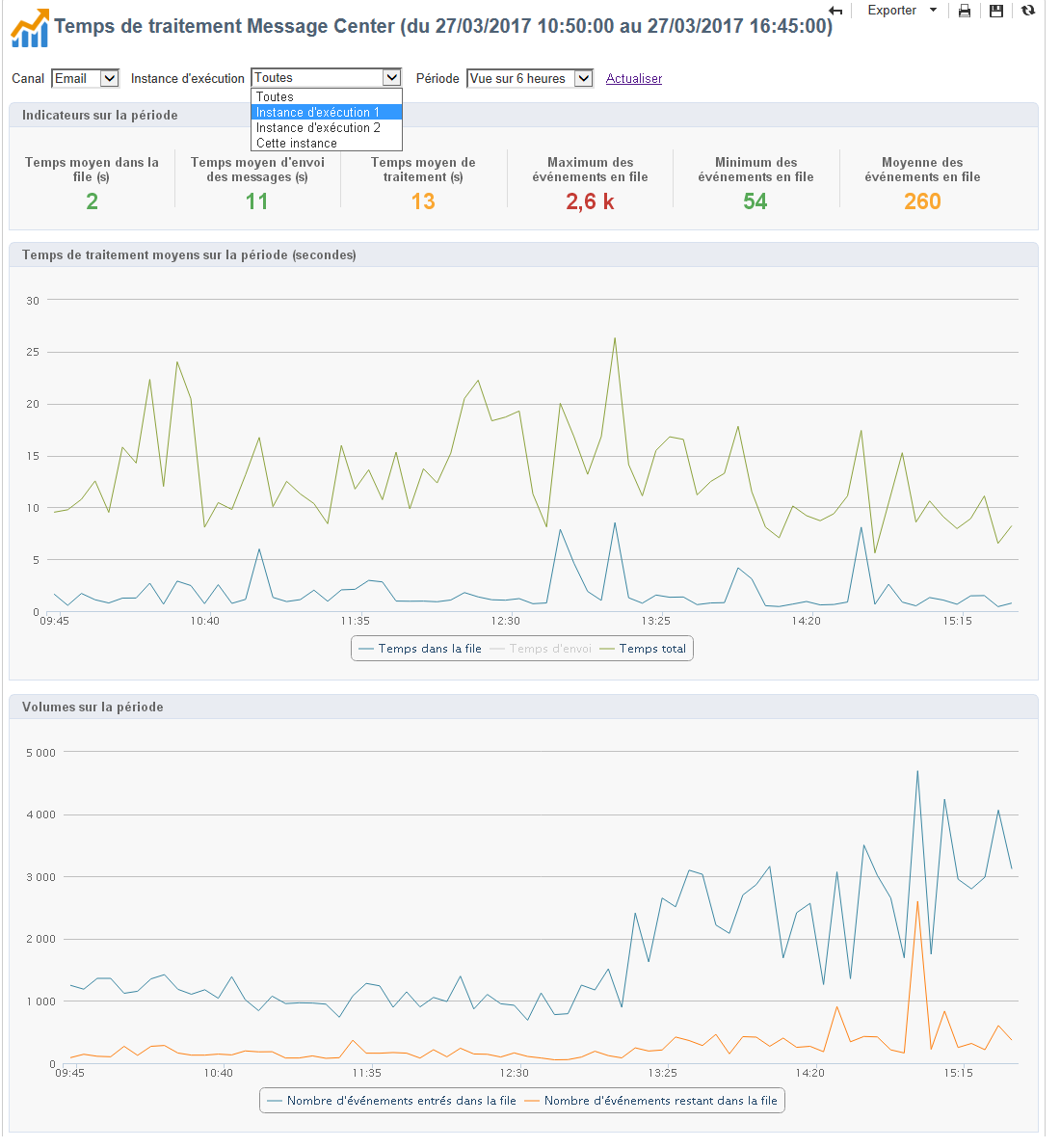Open the Exporter dropdown arrow
This screenshot has width=1060, height=1148.
coord(934,11)
